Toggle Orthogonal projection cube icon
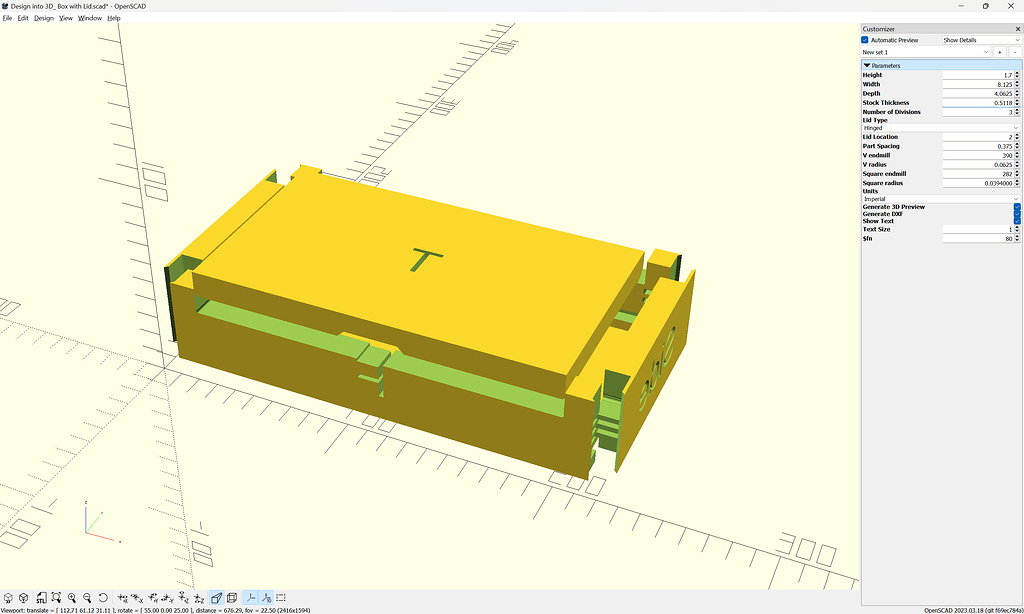The height and width of the screenshot is (614, 1024). (232, 598)
